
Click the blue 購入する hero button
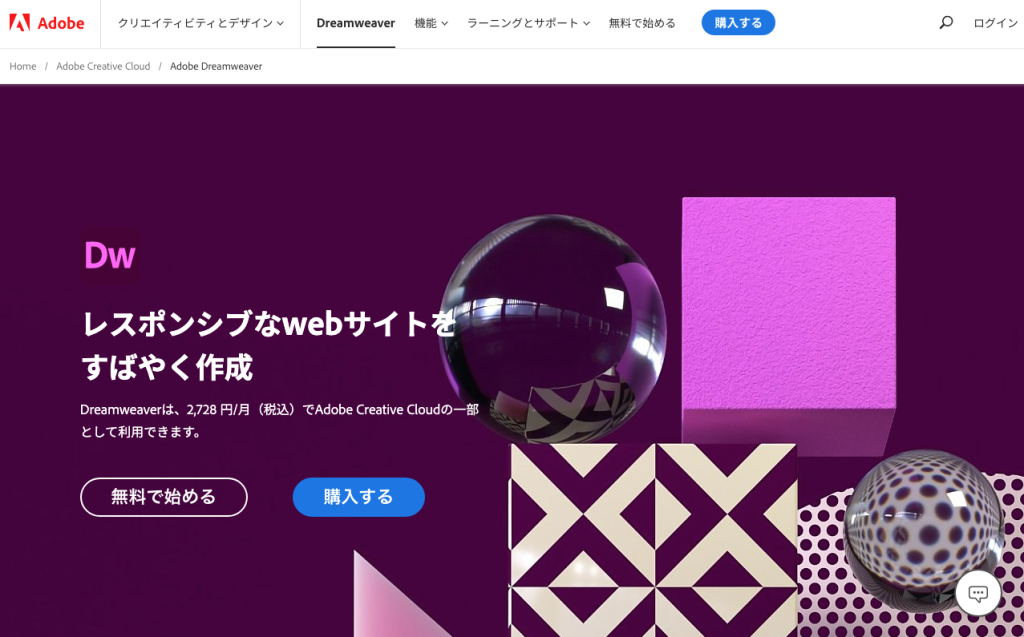tap(359, 497)
